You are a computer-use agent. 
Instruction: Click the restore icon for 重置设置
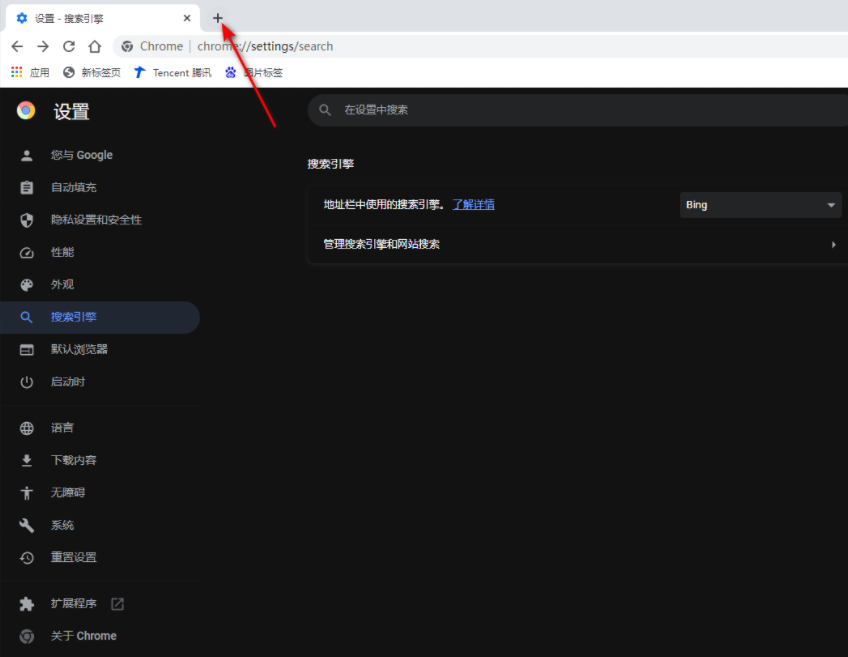point(26,558)
